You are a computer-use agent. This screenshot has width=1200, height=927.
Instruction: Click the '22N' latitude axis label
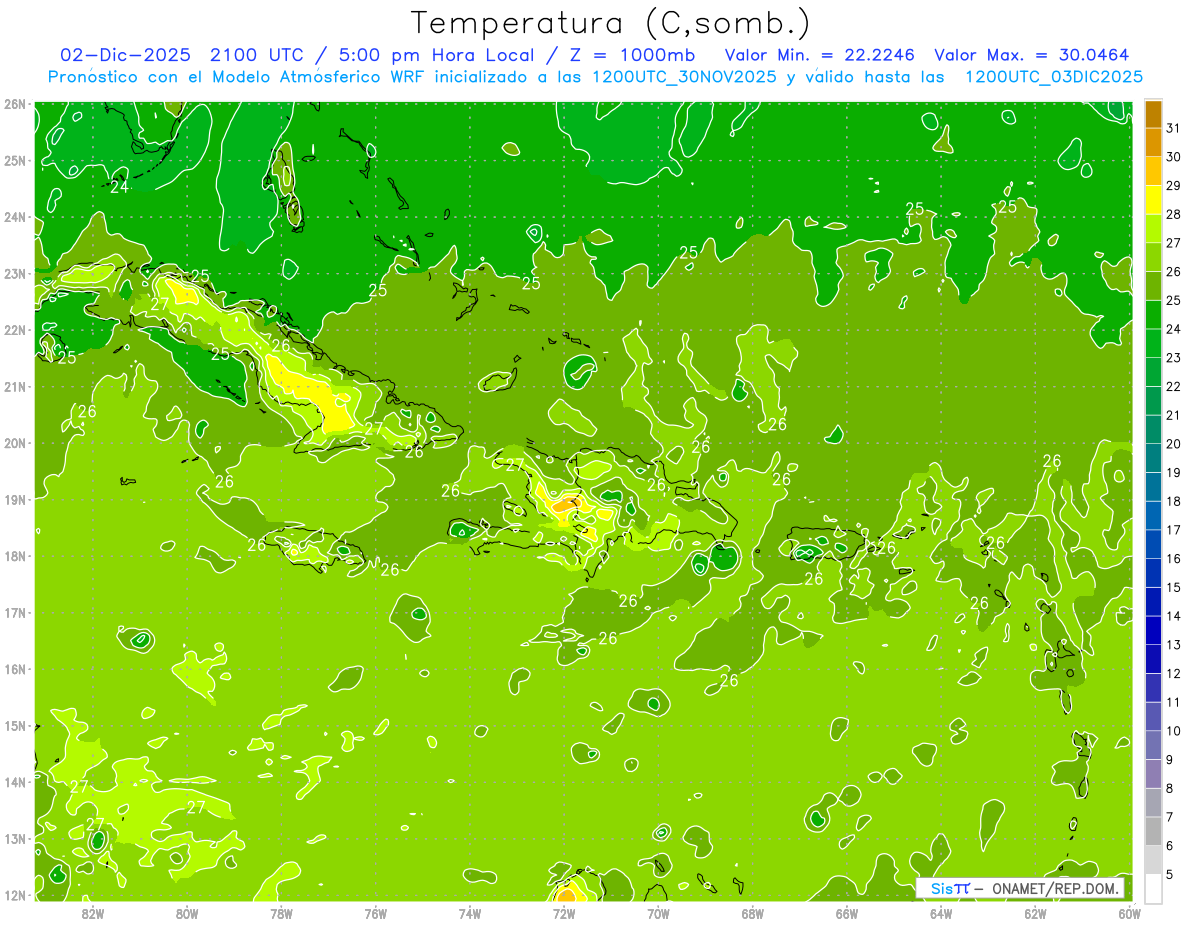click(x=15, y=330)
